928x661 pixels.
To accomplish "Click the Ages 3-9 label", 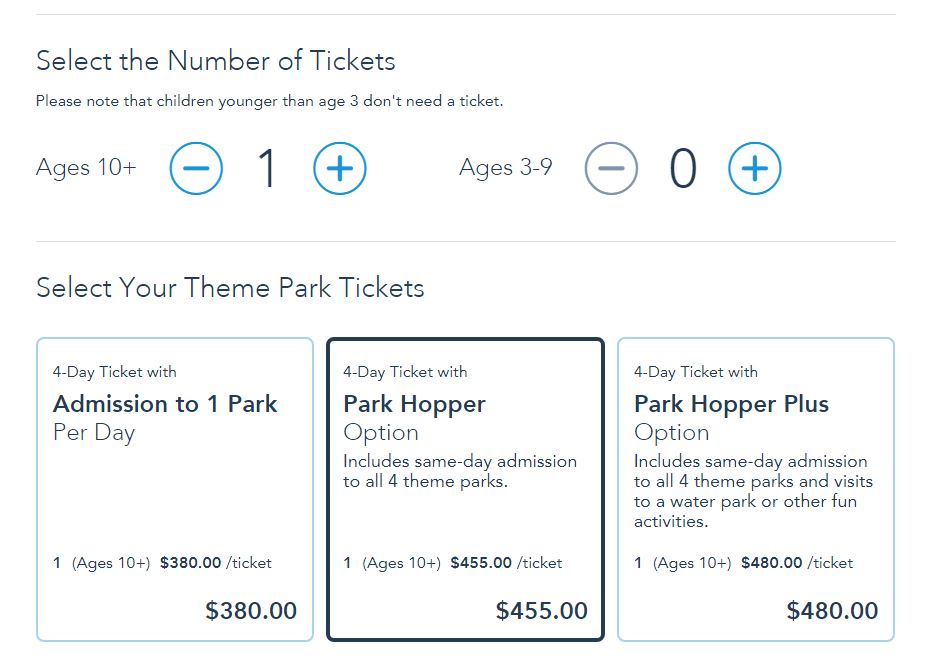I will point(505,168).
